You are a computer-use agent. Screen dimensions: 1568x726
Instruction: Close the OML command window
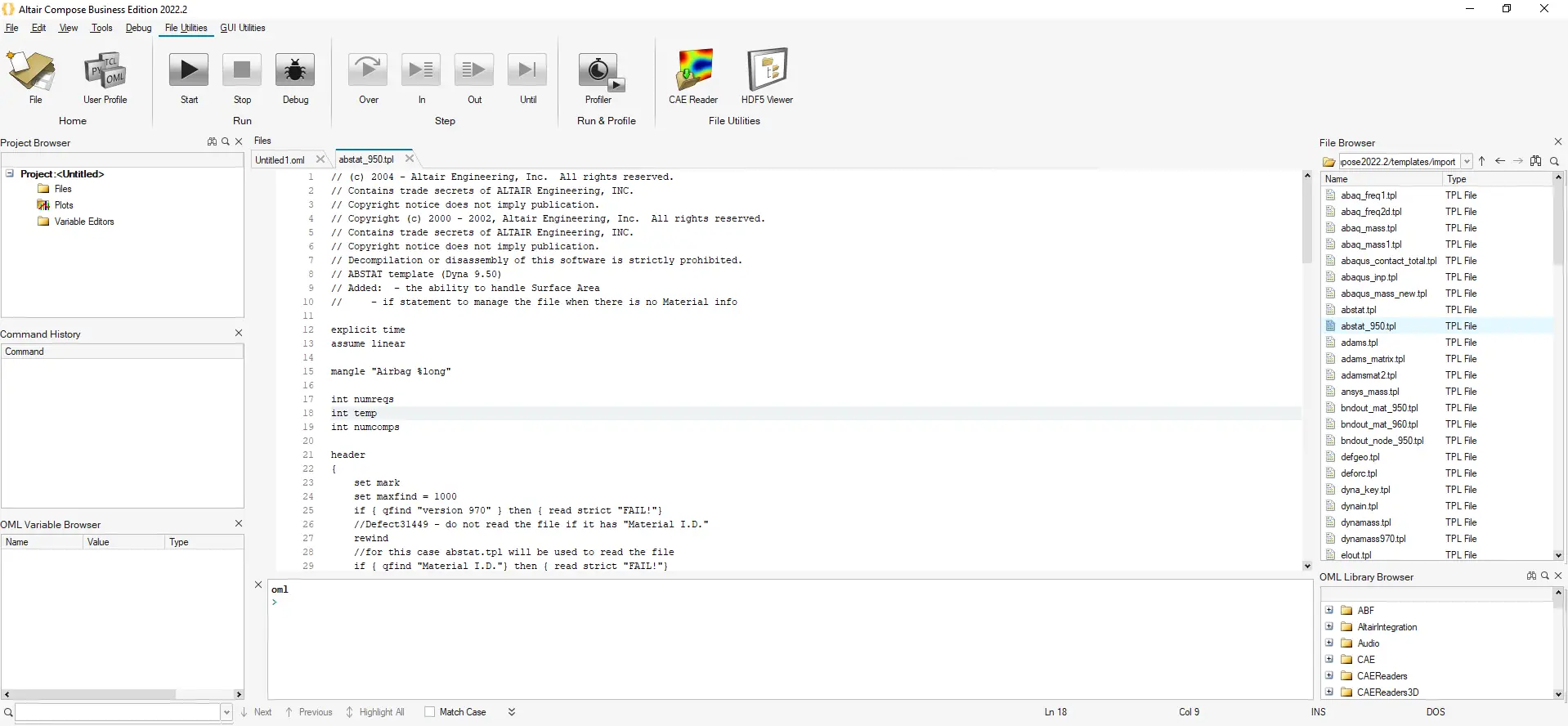258,585
